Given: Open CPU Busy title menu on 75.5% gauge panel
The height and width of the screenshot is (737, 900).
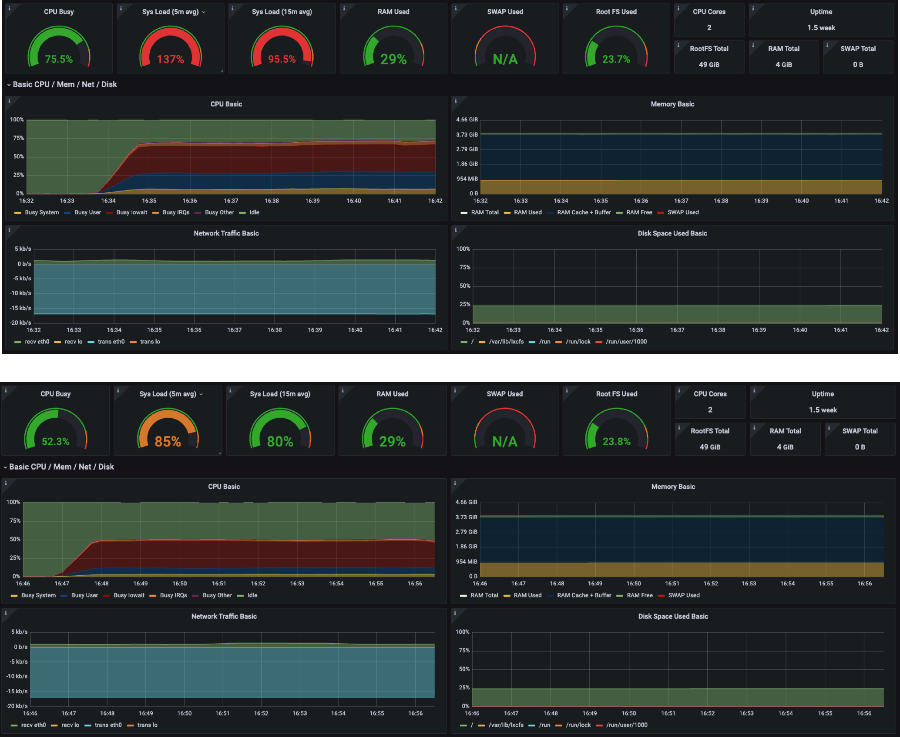Looking at the screenshot, I should pyautogui.click(x=59, y=11).
